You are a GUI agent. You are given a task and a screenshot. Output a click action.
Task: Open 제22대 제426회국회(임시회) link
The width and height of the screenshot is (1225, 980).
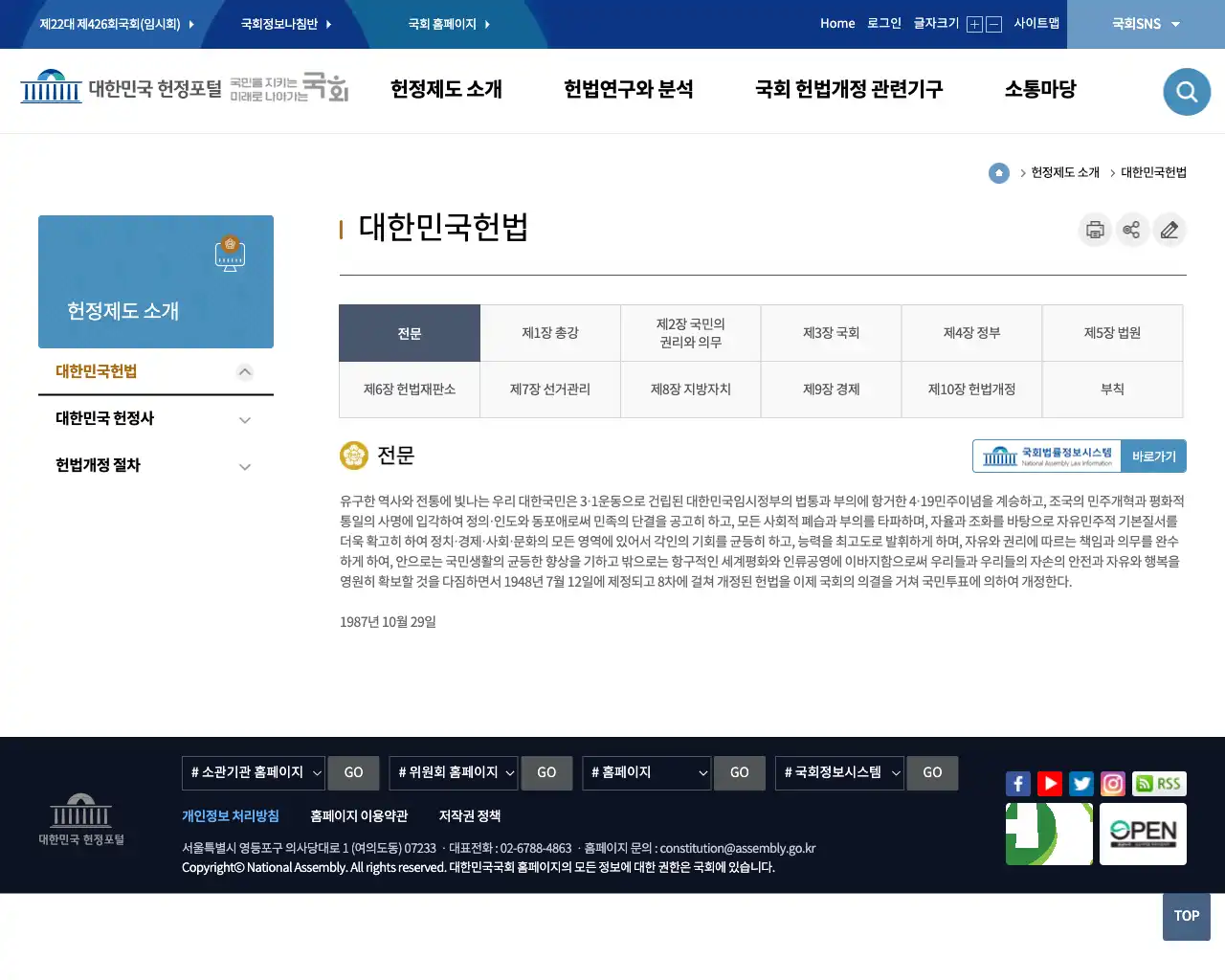tap(117, 24)
